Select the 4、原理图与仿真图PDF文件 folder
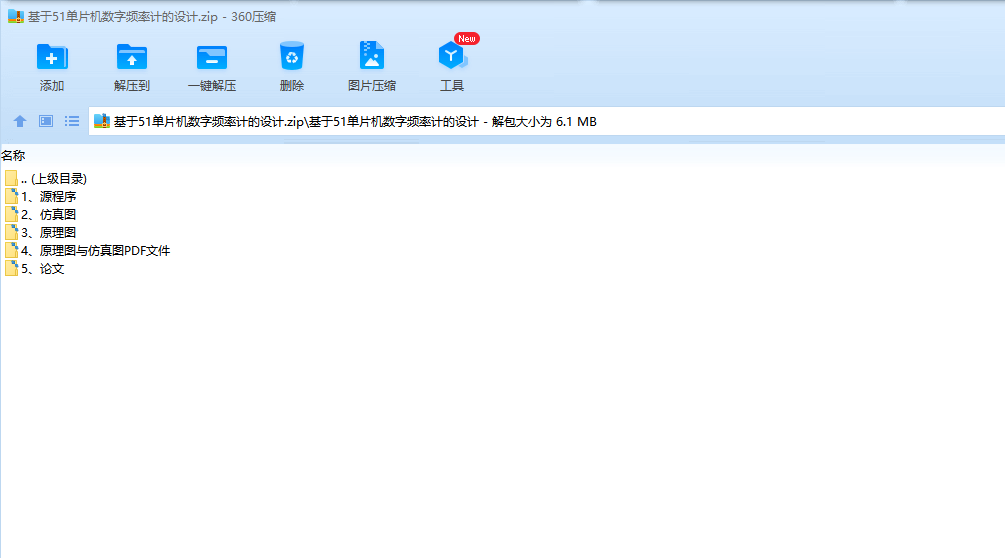 coord(87,250)
